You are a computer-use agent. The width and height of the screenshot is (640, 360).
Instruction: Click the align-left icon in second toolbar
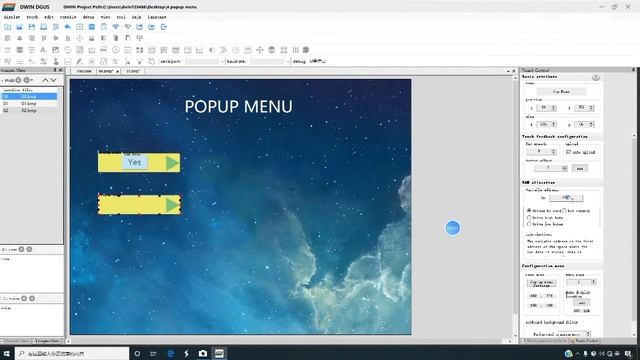[x=8, y=38]
